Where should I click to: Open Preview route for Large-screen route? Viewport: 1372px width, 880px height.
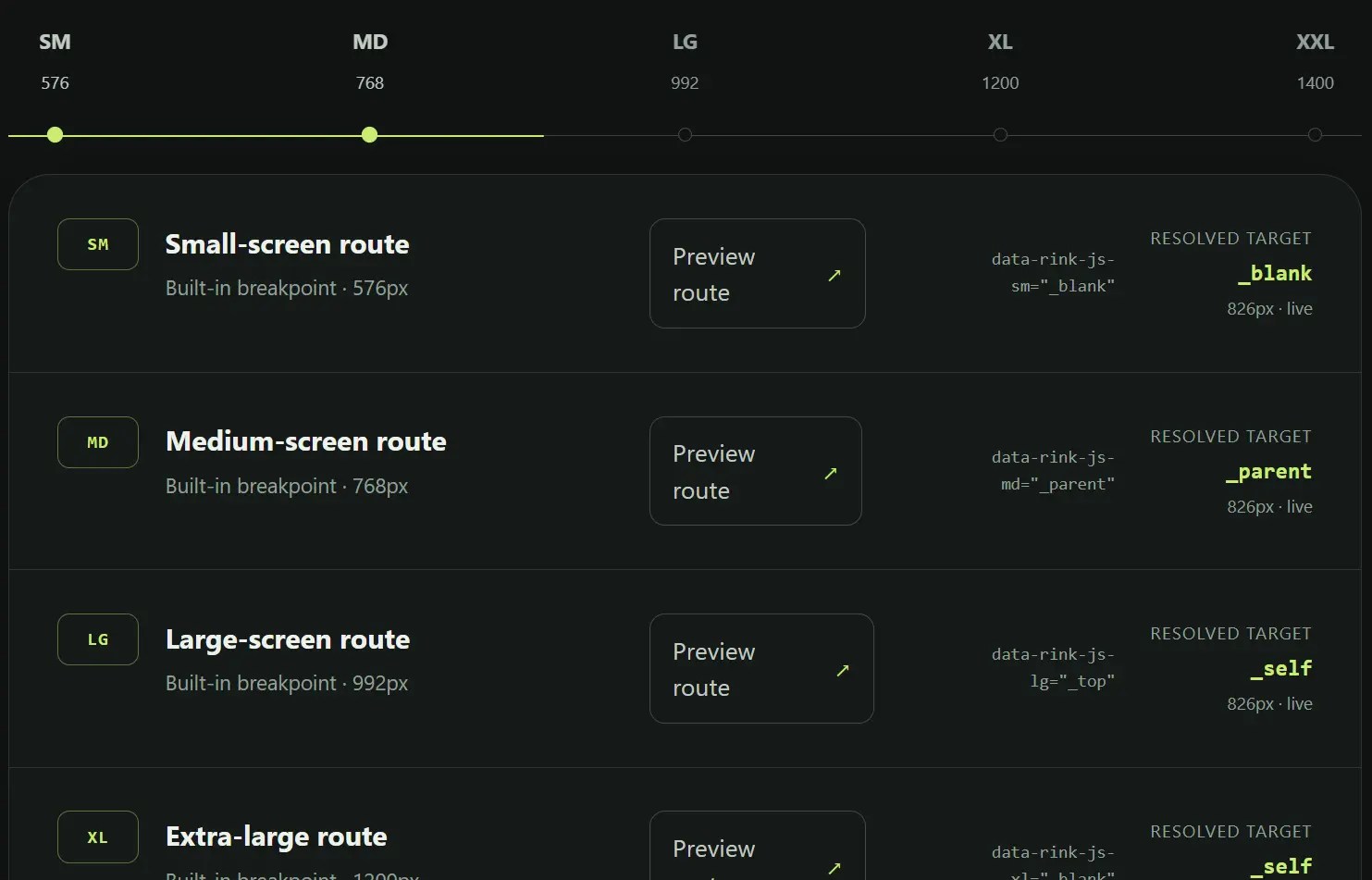click(761, 668)
